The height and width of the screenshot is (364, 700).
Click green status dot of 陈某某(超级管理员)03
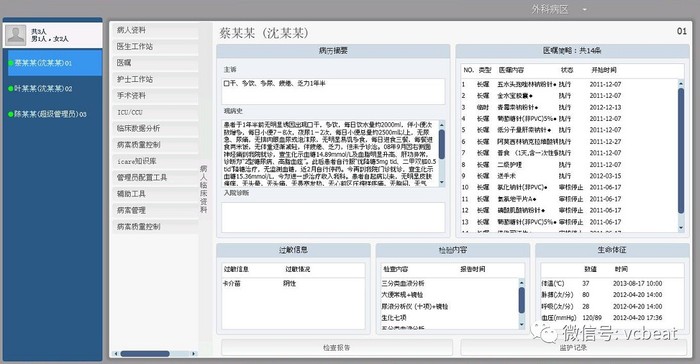(10, 114)
